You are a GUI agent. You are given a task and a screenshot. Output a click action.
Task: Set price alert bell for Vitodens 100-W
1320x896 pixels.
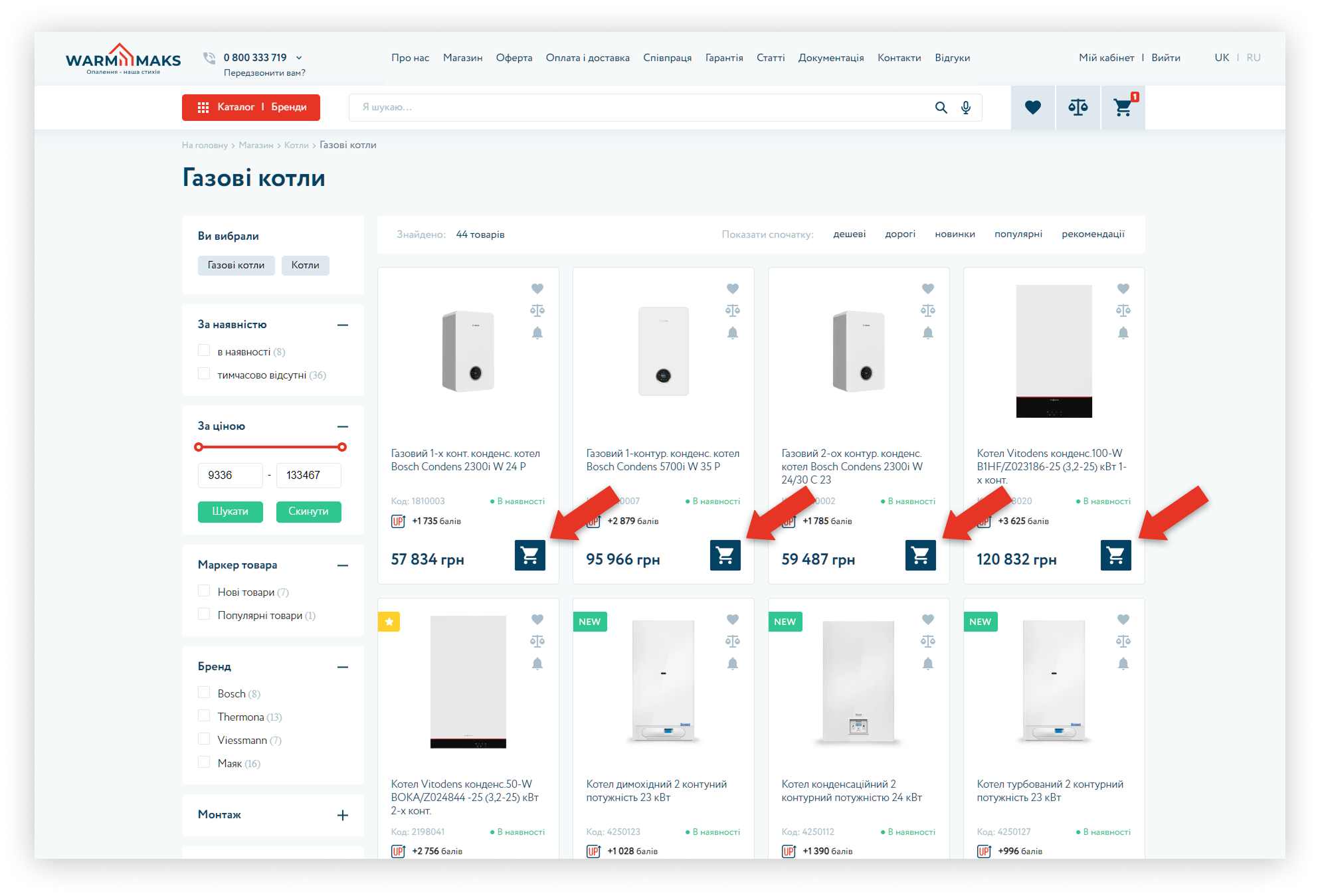(x=1123, y=333)
